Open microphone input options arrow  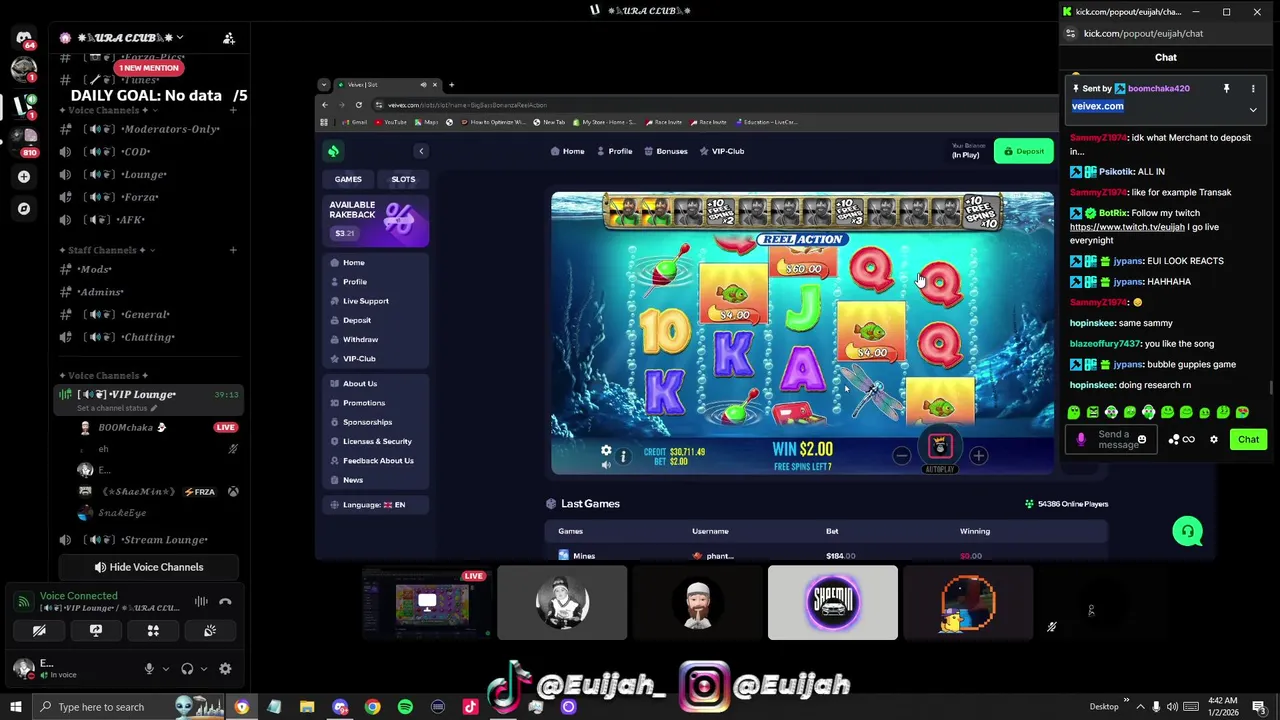[x=166, y=669]
